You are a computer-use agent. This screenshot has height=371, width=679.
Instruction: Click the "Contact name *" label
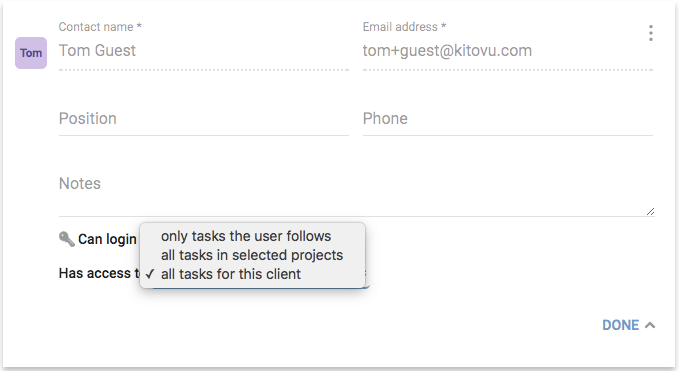pos(100,27)
